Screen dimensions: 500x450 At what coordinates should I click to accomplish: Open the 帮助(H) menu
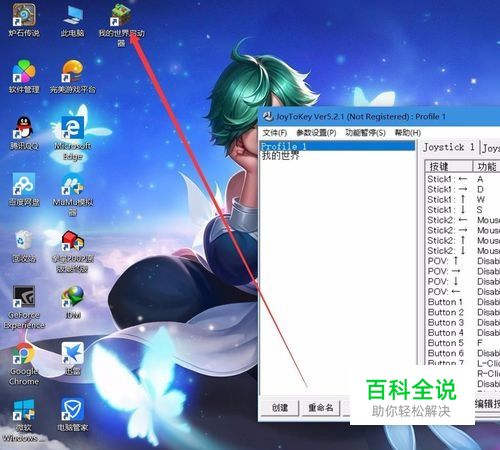408,133
